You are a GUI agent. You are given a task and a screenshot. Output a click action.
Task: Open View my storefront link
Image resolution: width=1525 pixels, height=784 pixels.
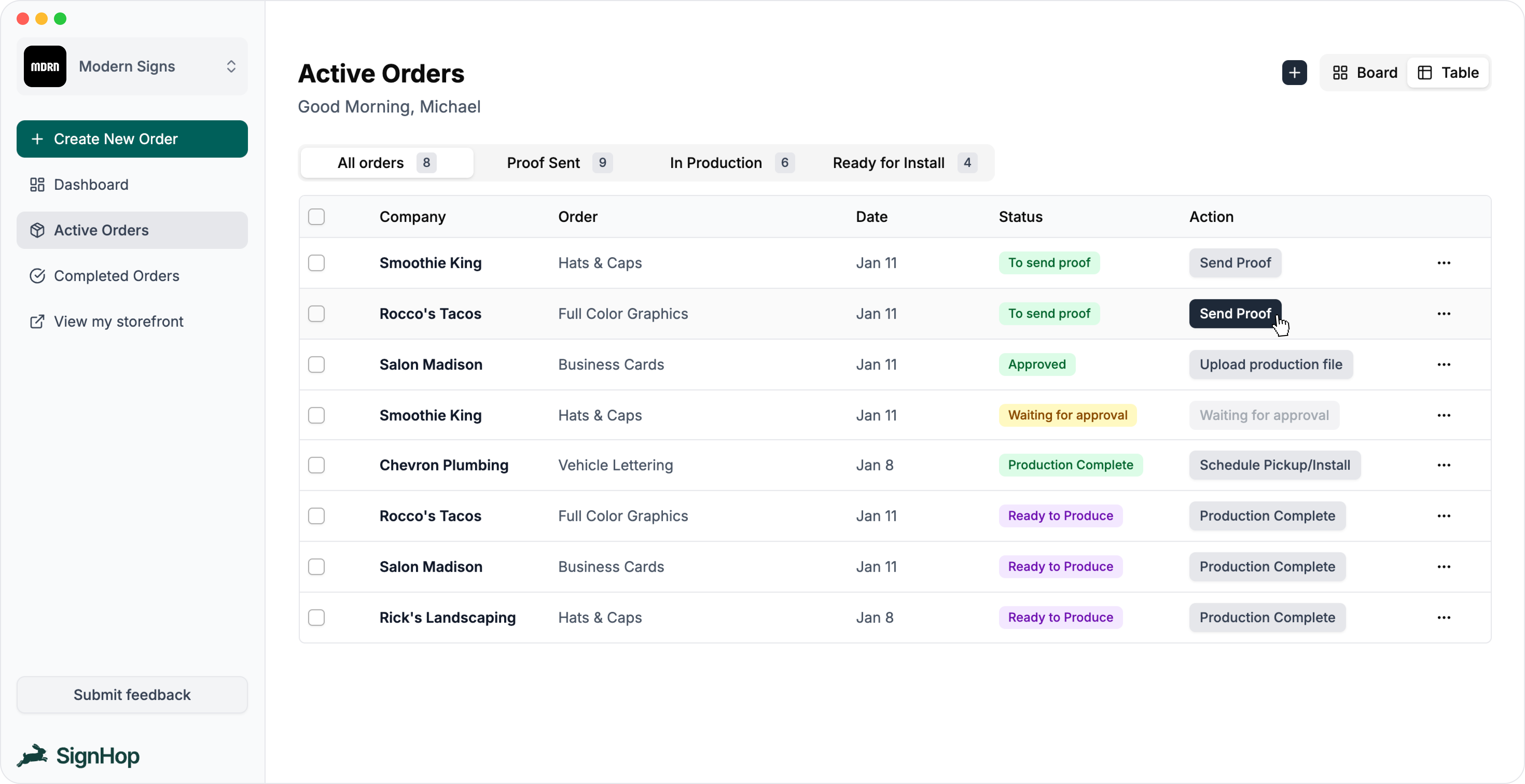(118, 321)
